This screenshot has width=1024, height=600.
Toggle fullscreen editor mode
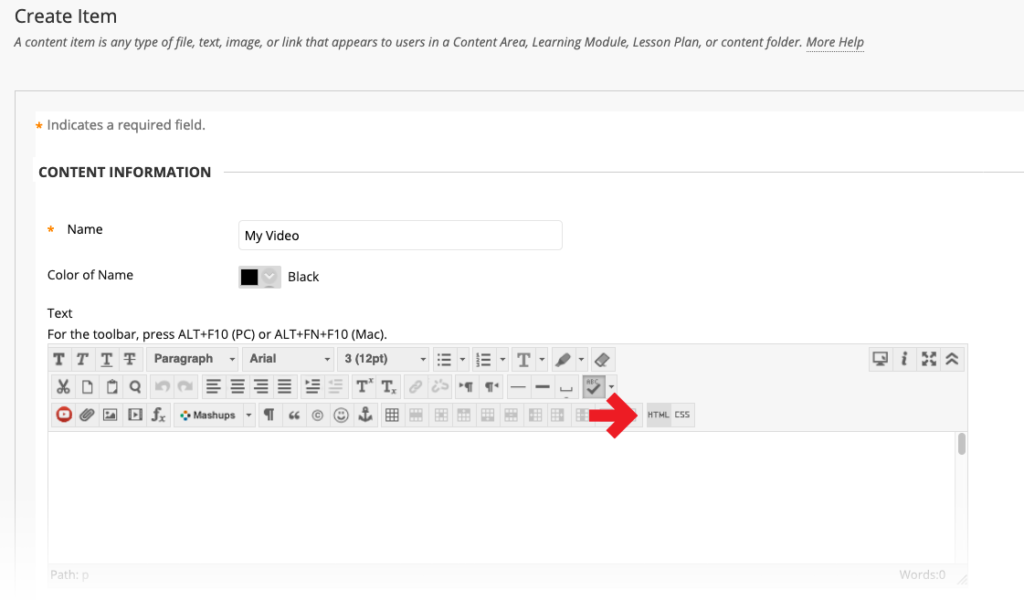929,359
